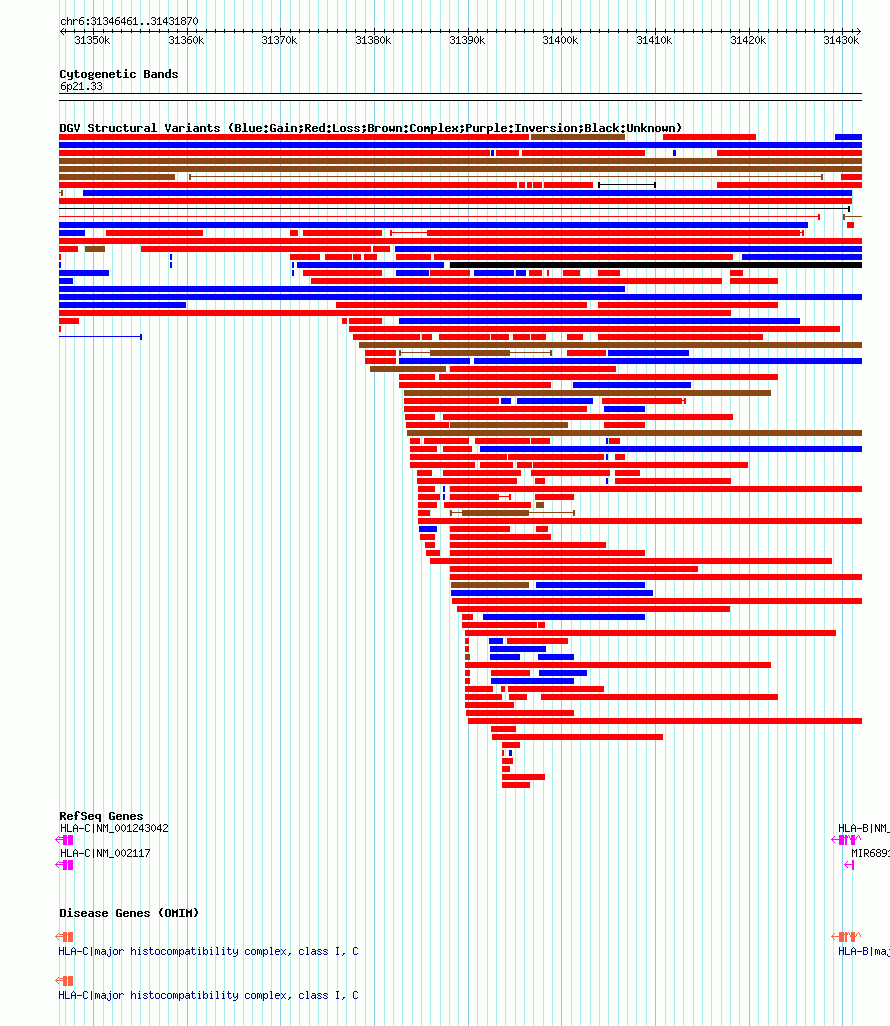The height and width of the screenshot is (1026, 890).
Task: Open the first HLA-C major histocompatibility complex link
Action: [208, 951]
